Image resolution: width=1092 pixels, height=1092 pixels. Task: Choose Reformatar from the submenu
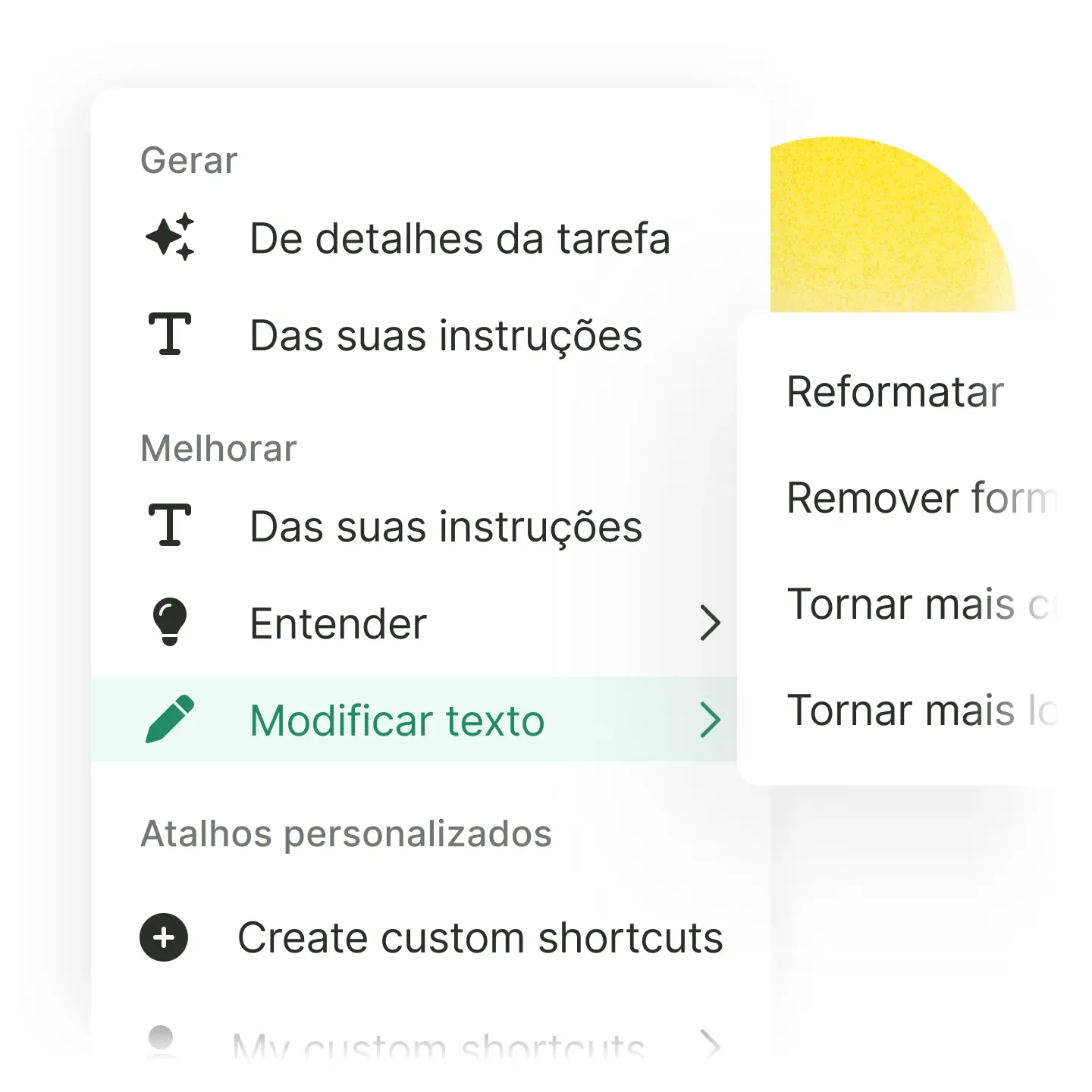point(895,392)
